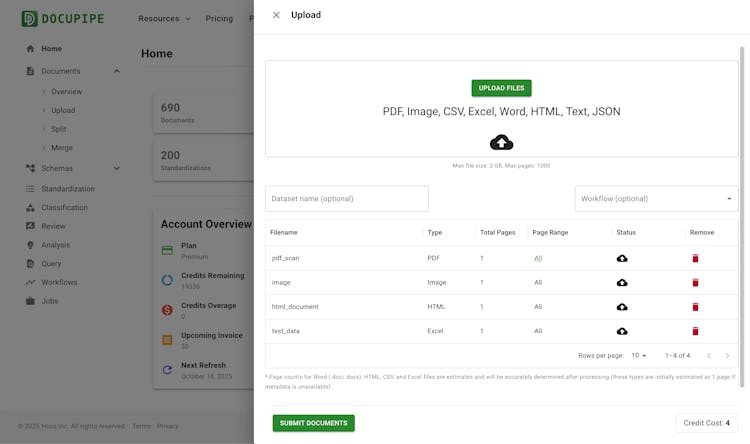Click the Submit Documents button
750x444 pixels.
[x=313, y=423]
